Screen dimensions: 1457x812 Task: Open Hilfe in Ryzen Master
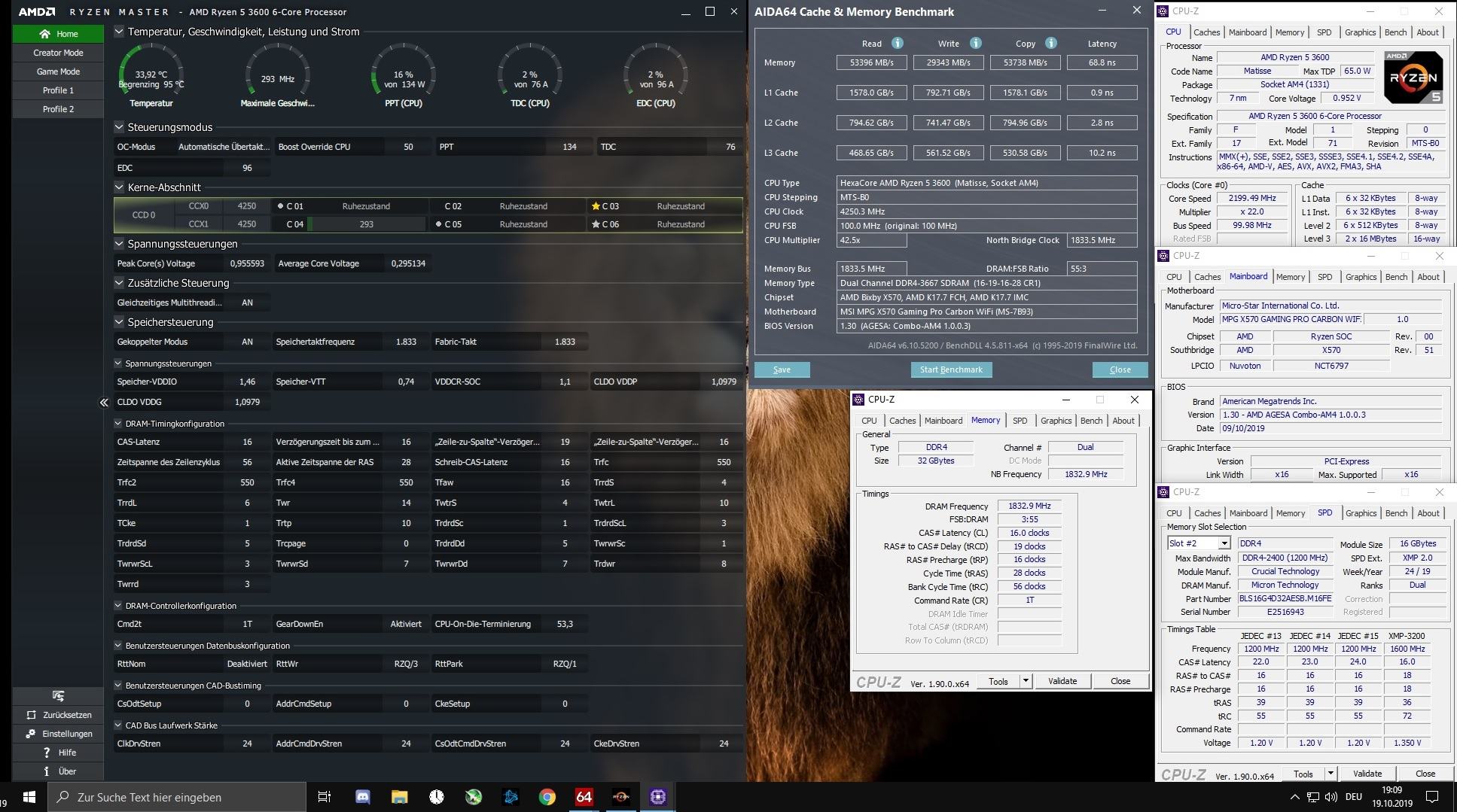pyautogui.click(x=58, y=753)
